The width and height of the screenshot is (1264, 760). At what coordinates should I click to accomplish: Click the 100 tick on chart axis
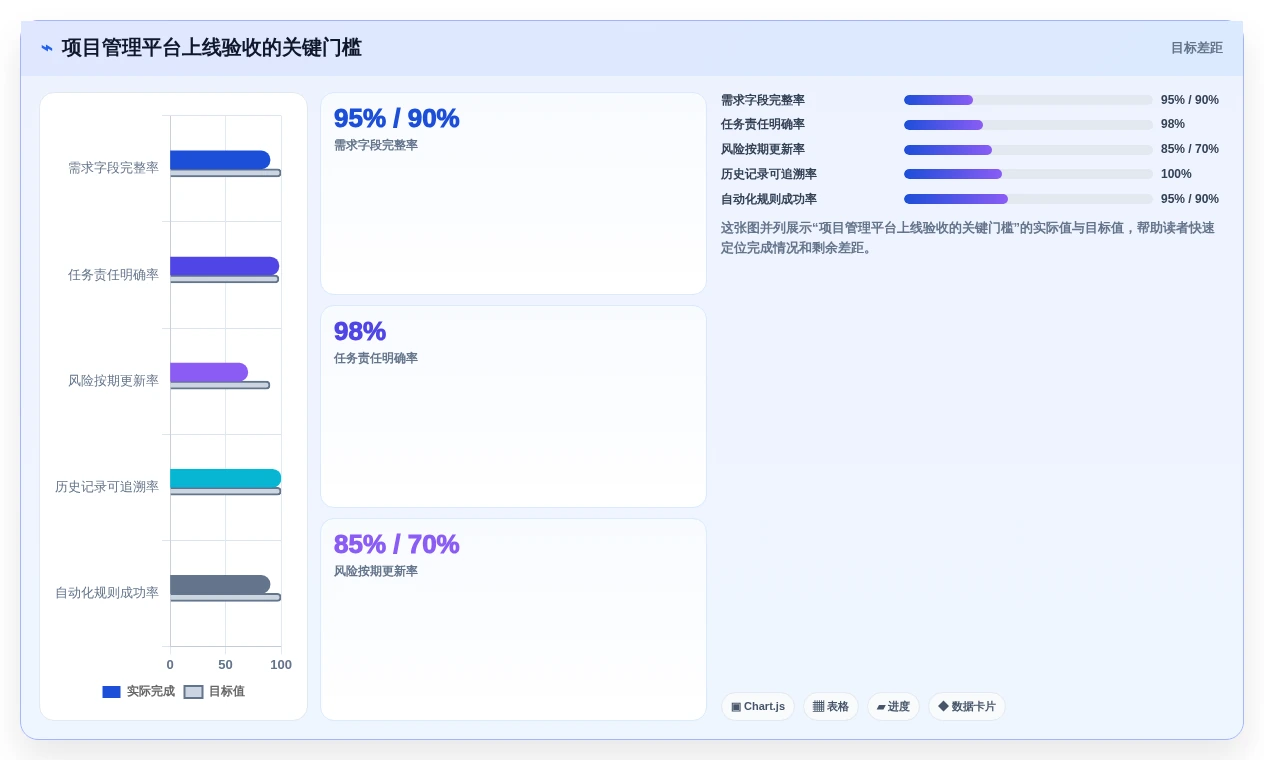click(281, 665)
